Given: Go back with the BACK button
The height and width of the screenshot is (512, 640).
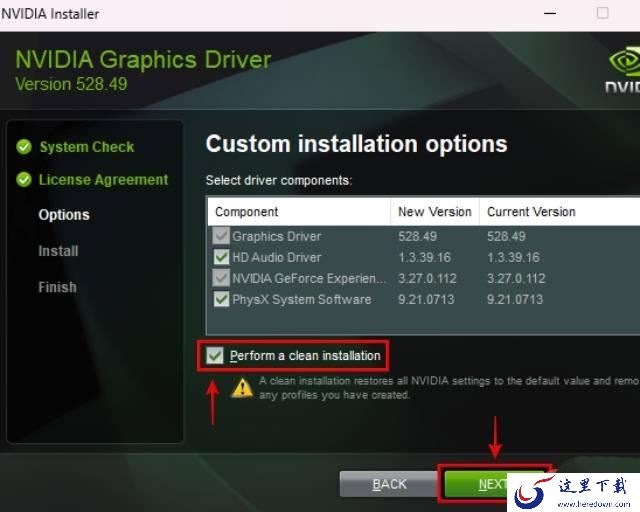Looking at the screenshot, I should (x=389, y=484).
